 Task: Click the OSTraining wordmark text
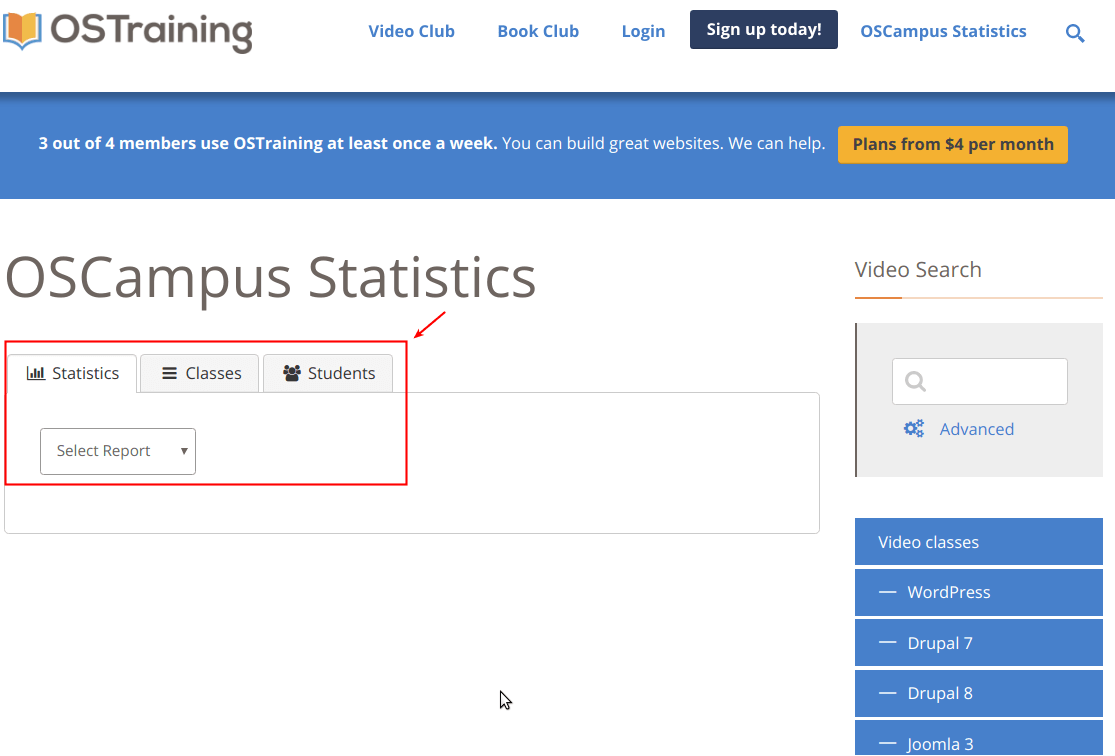pos(151,32)
